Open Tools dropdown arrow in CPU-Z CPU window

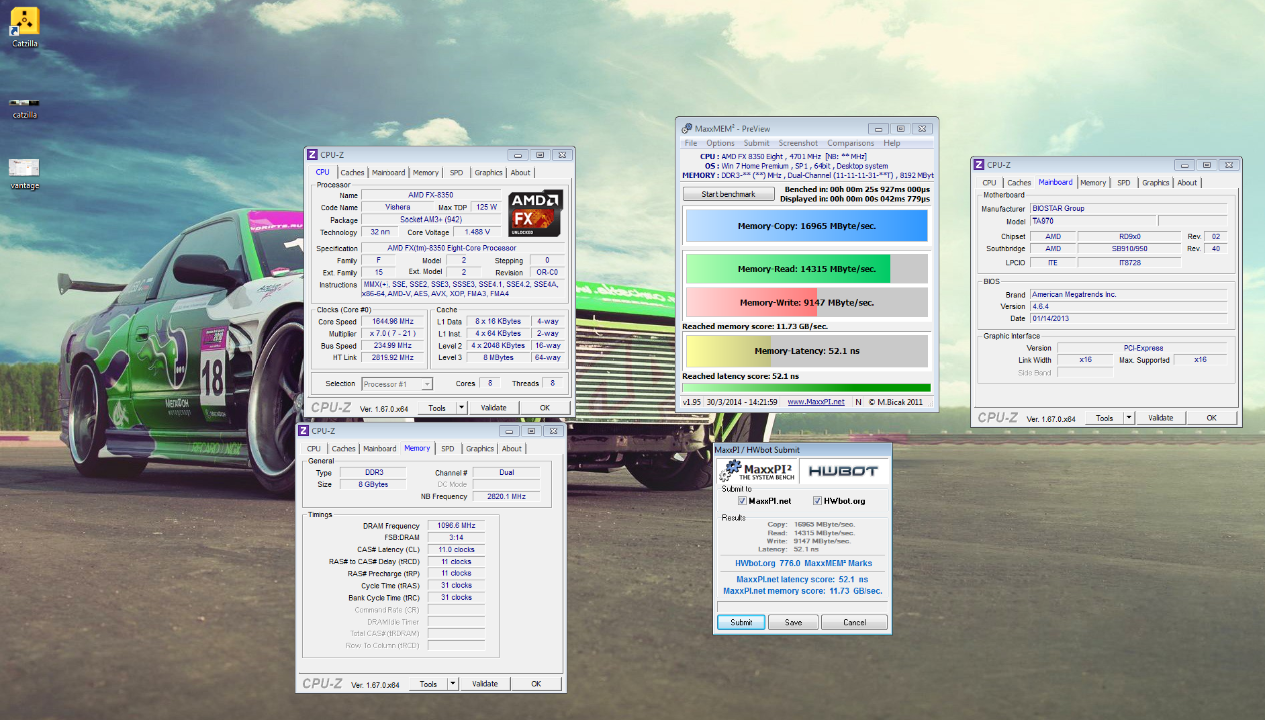(x=461, y=408)
